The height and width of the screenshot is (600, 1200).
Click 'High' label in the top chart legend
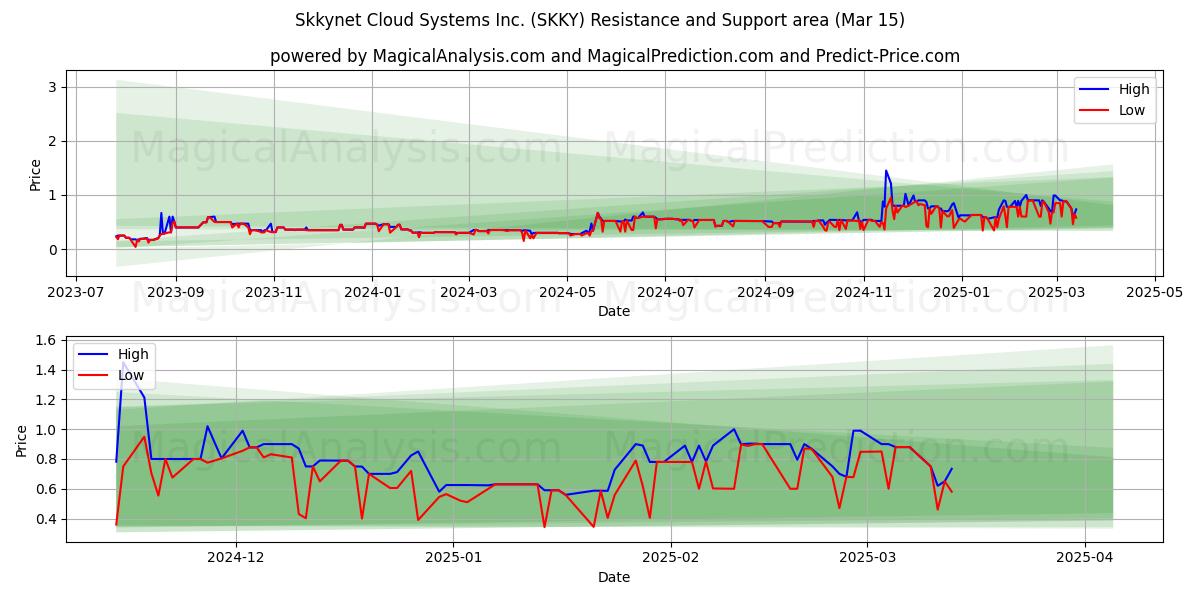[1134, 89]
